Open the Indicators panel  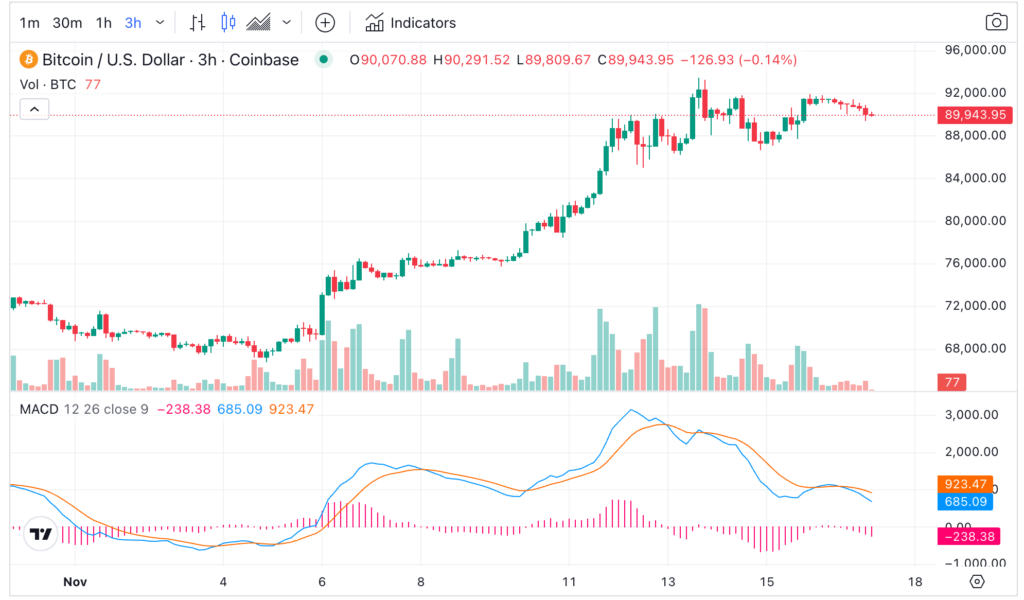click(411, 22)
